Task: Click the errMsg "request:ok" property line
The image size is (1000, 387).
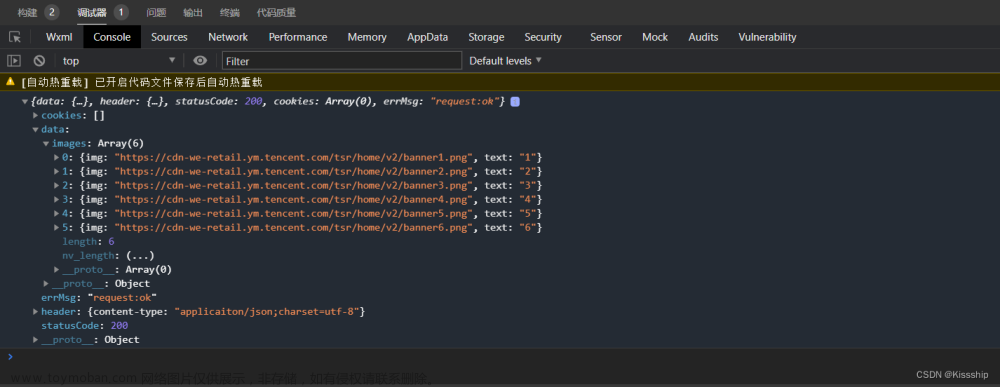Action: click(99, 298)
